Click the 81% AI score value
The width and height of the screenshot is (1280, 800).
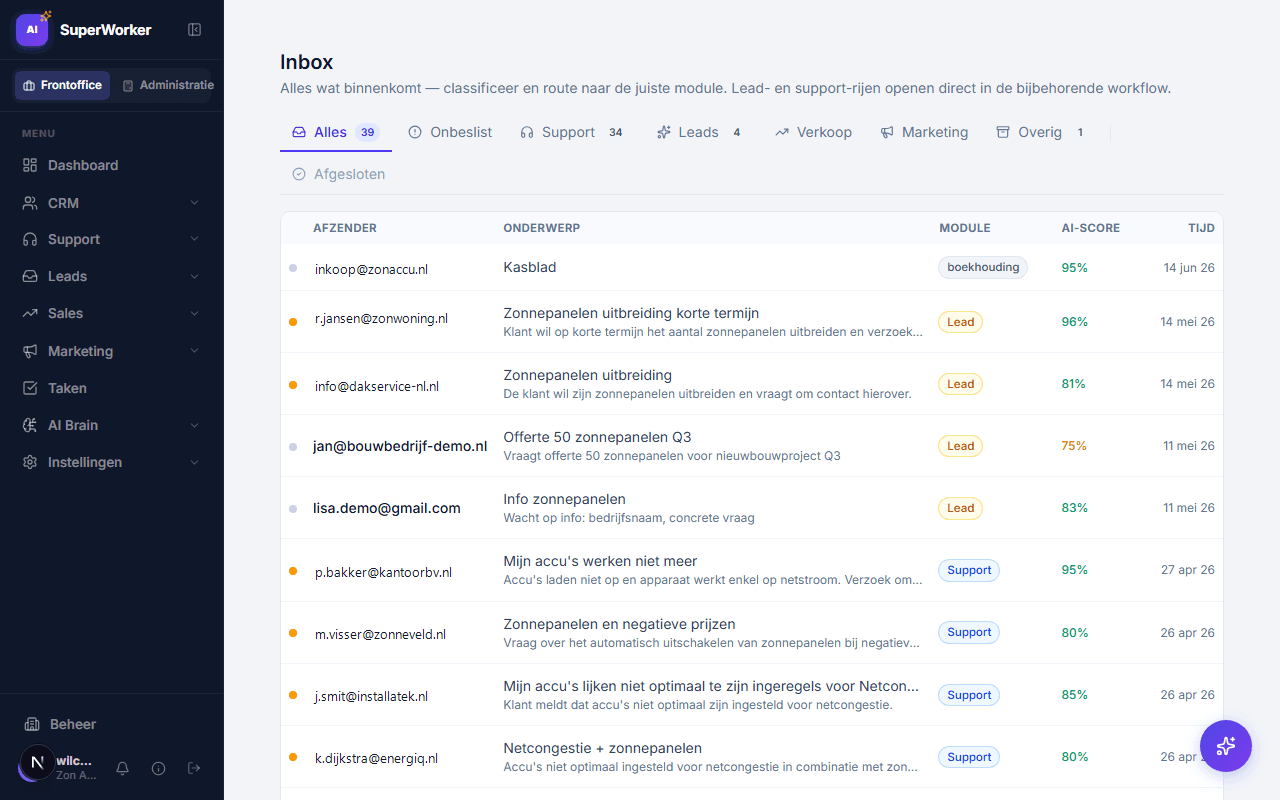[x=1074, y=384]
